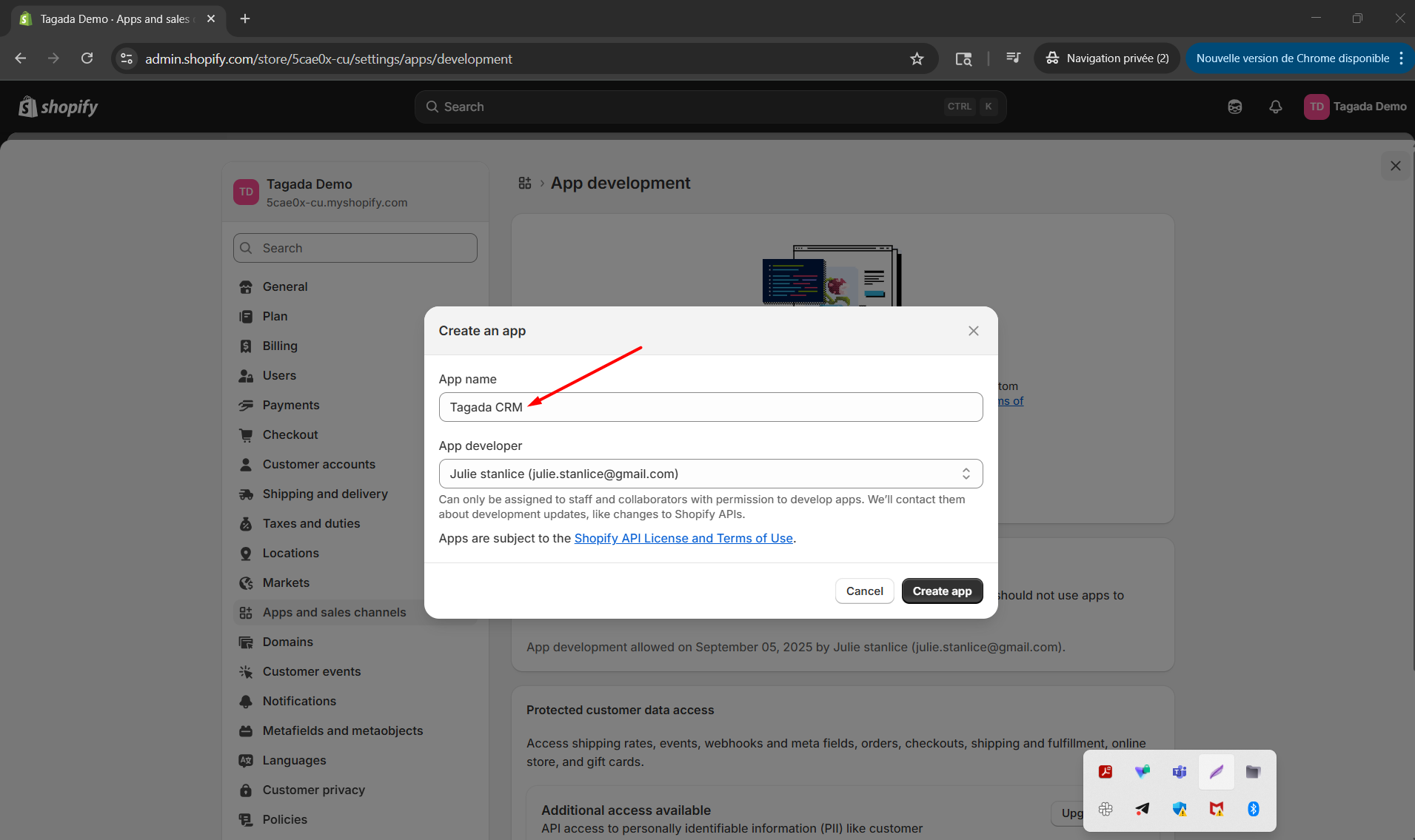Click the address bar URL
Viewport: 1415px width, 840px height.
tap(329, 58)
